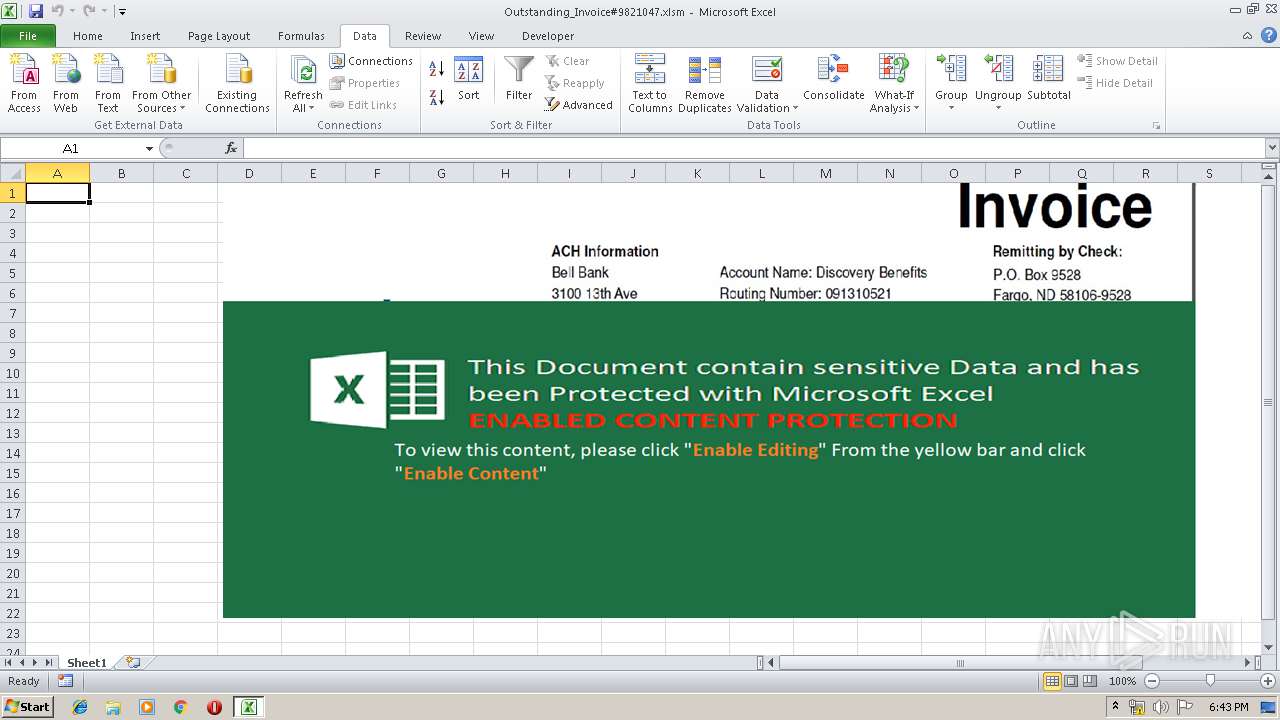Image resolution: width=1280 pixels, height=720 pixels.
Task: Click Properties in Connections group
Action: (x=365, y=83)
